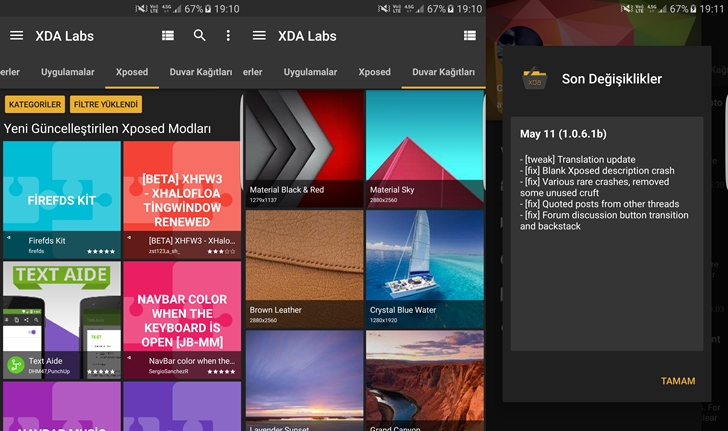Tap 'Yeni Güncelleştirilen Xposed Modları' heading
Image resolution: width=728 pixels, height=431 pixels.
point(107,129)
